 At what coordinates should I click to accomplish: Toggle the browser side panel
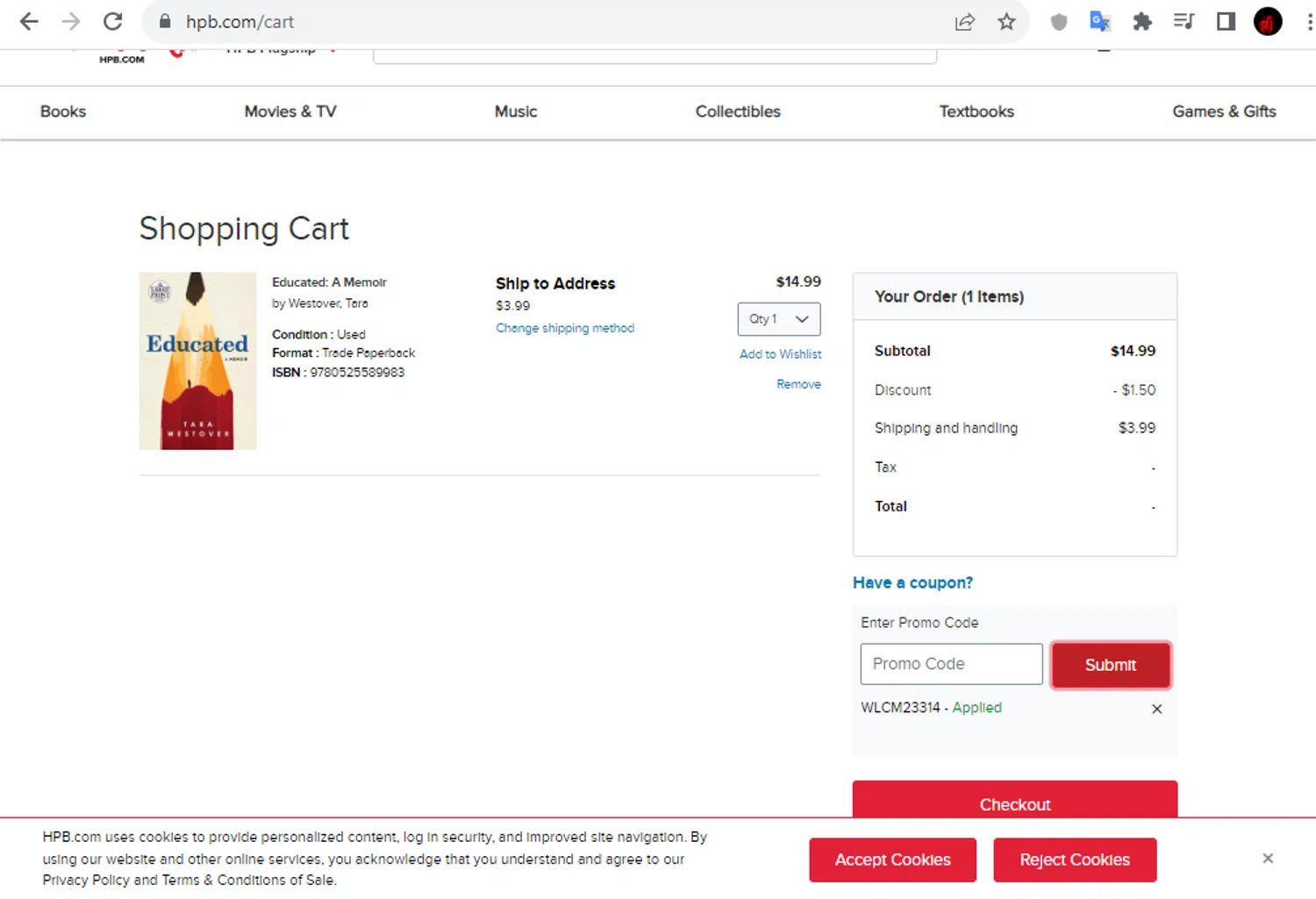(x=1226, y=22)
